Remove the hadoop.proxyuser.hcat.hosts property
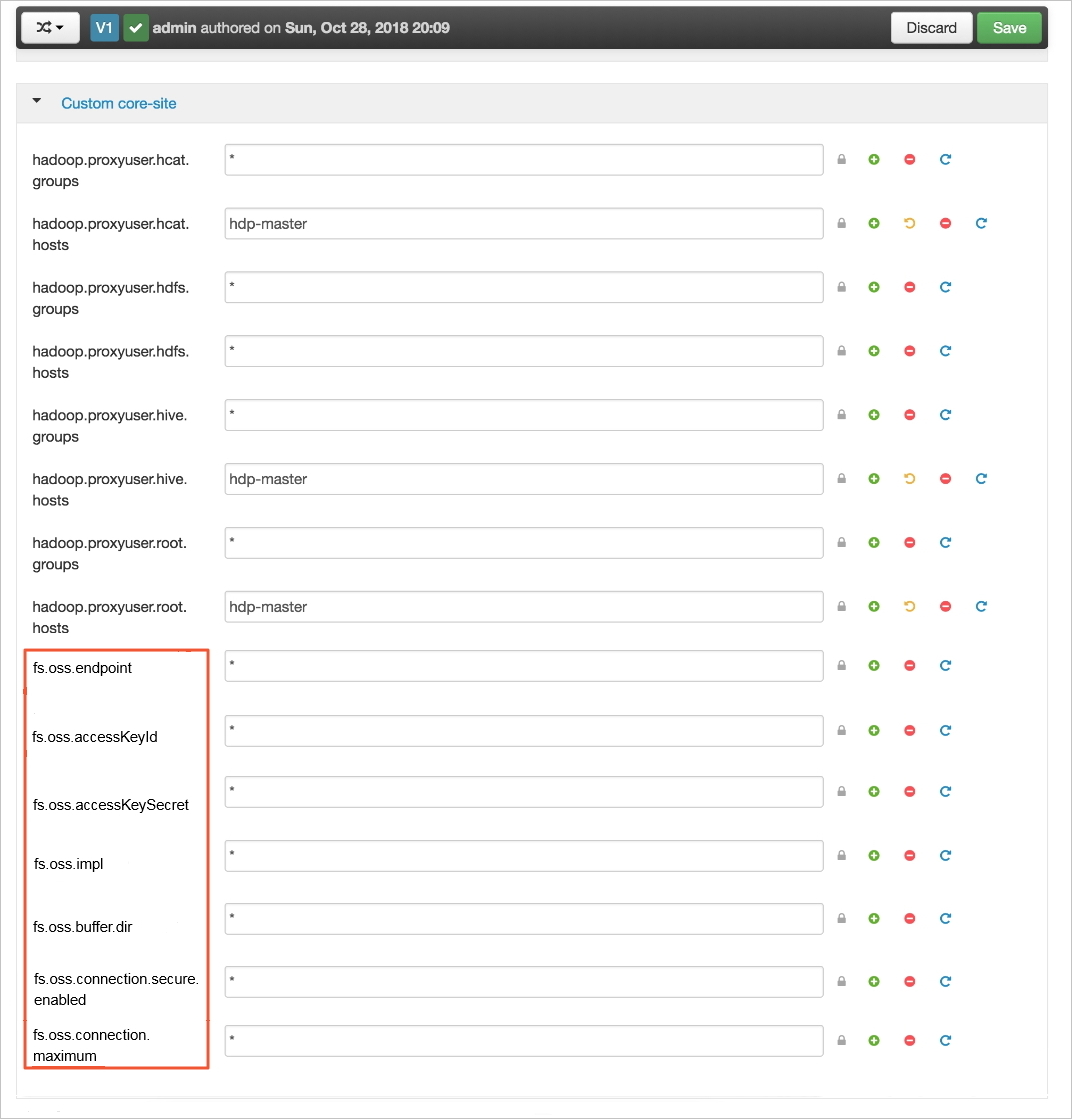This screenshot has width=1072, height=1119. [x=945, y=223]
